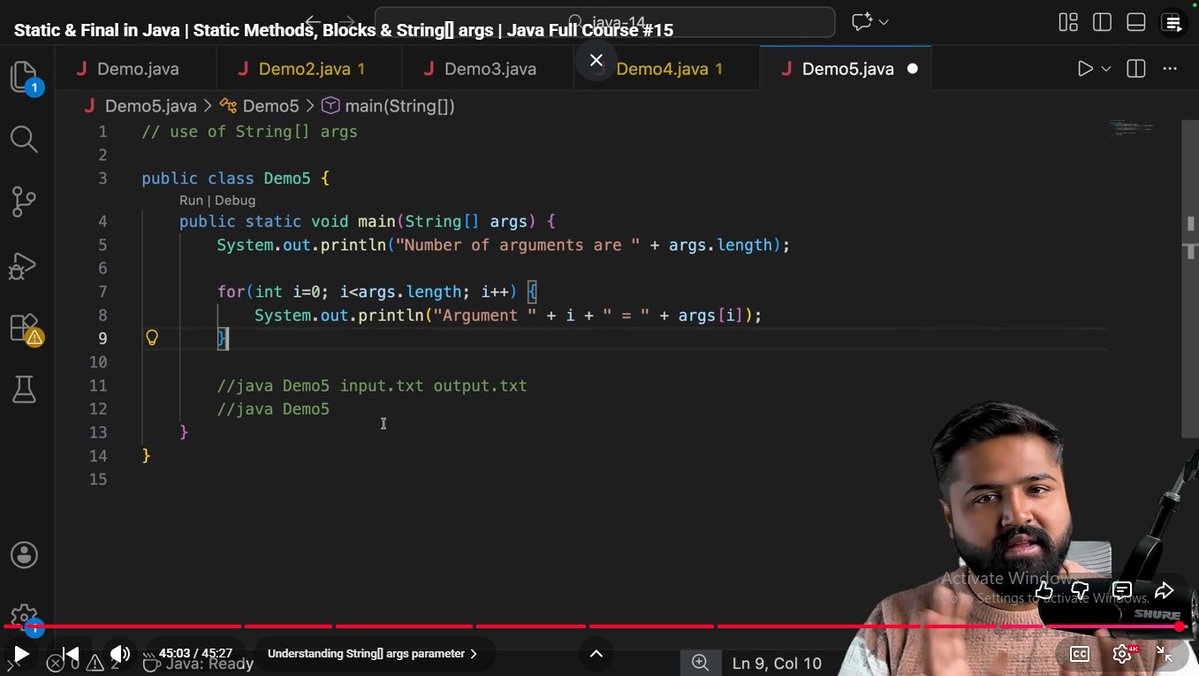Expand the up chevron in the player bar
The image size is (1199, 676).
(x=596, y=654)
